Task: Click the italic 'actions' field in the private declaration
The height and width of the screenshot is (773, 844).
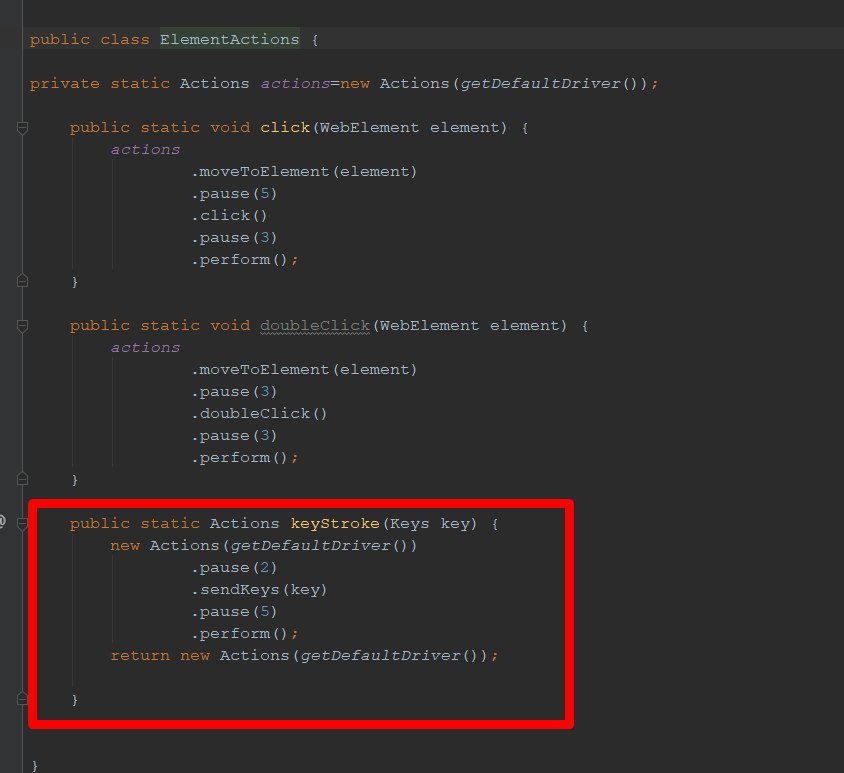Action: [295, 83]
